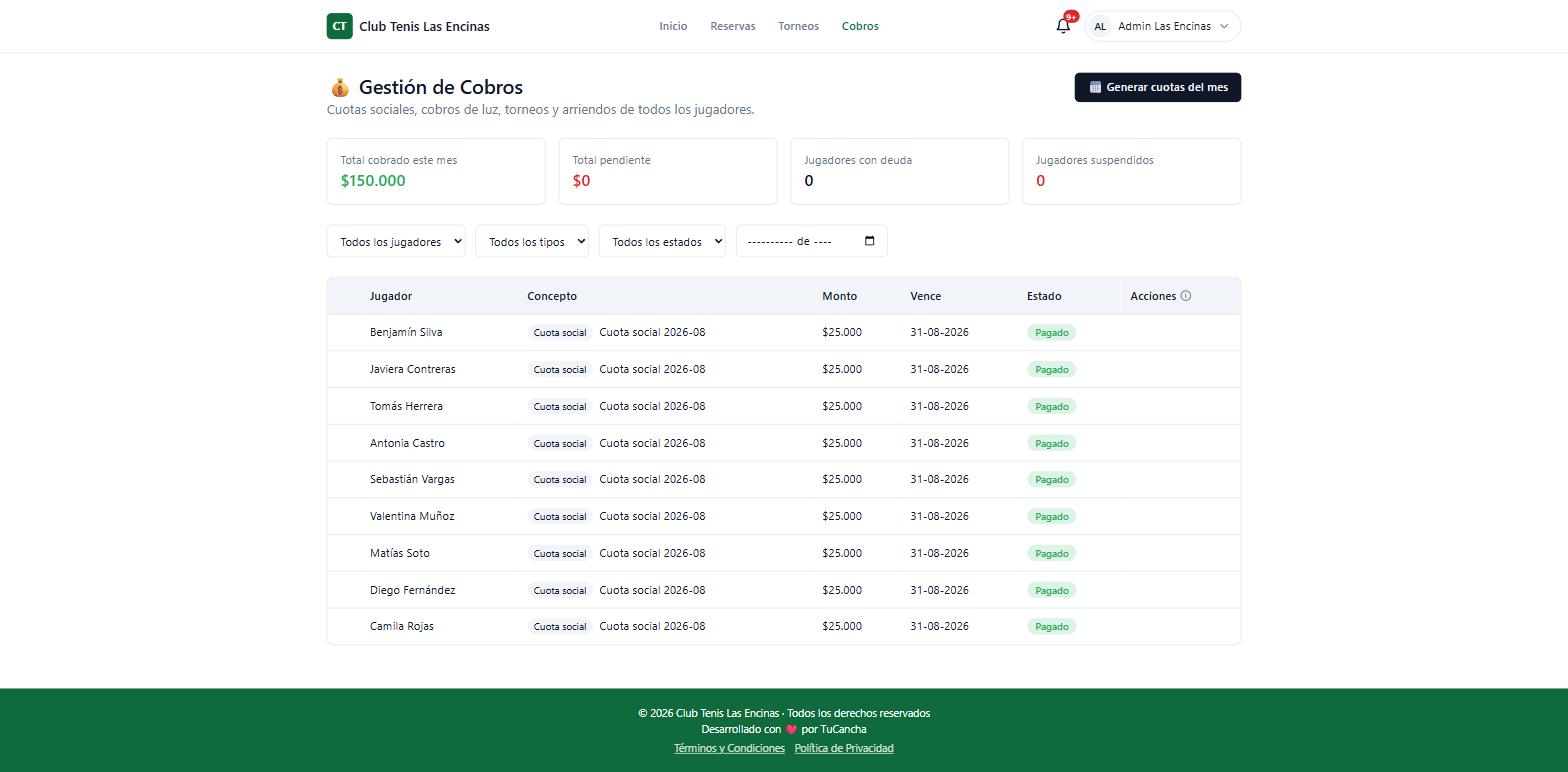Expand the Todos los estados filter
The image size is (1568, 772).
662,241
